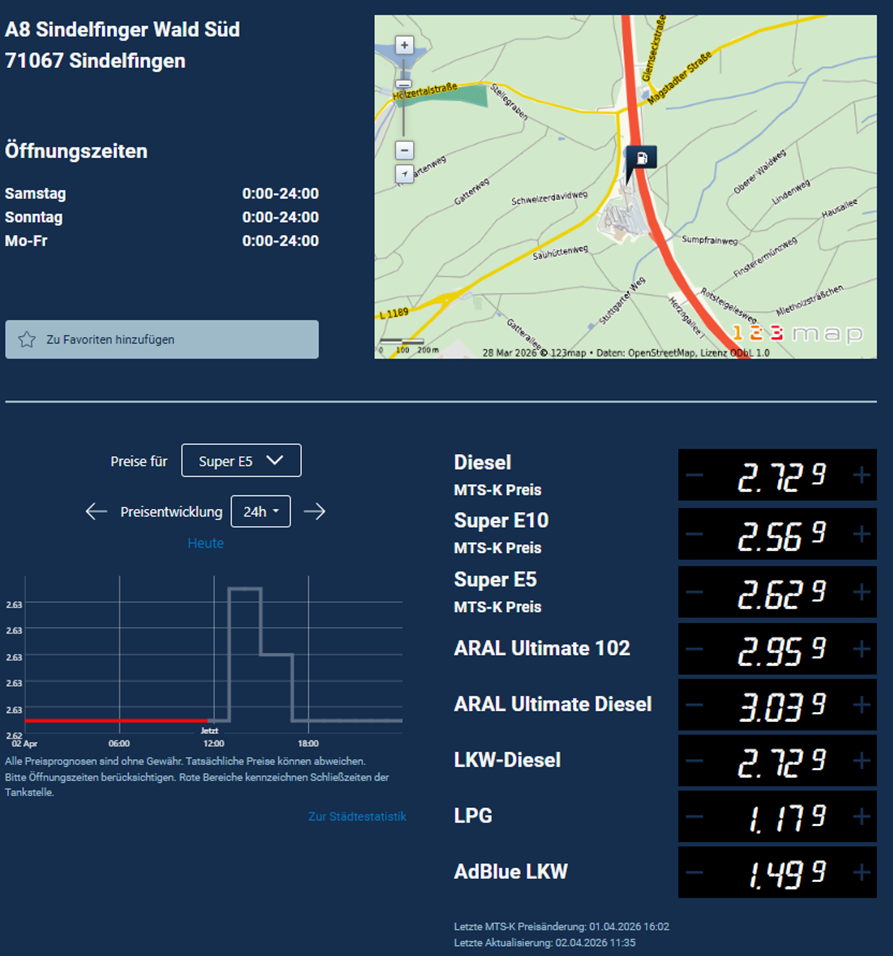The height and width of the screenshot is (956, 893).
Task: Open the Super E5 fuel type dropdown
Action: (241, 461)
